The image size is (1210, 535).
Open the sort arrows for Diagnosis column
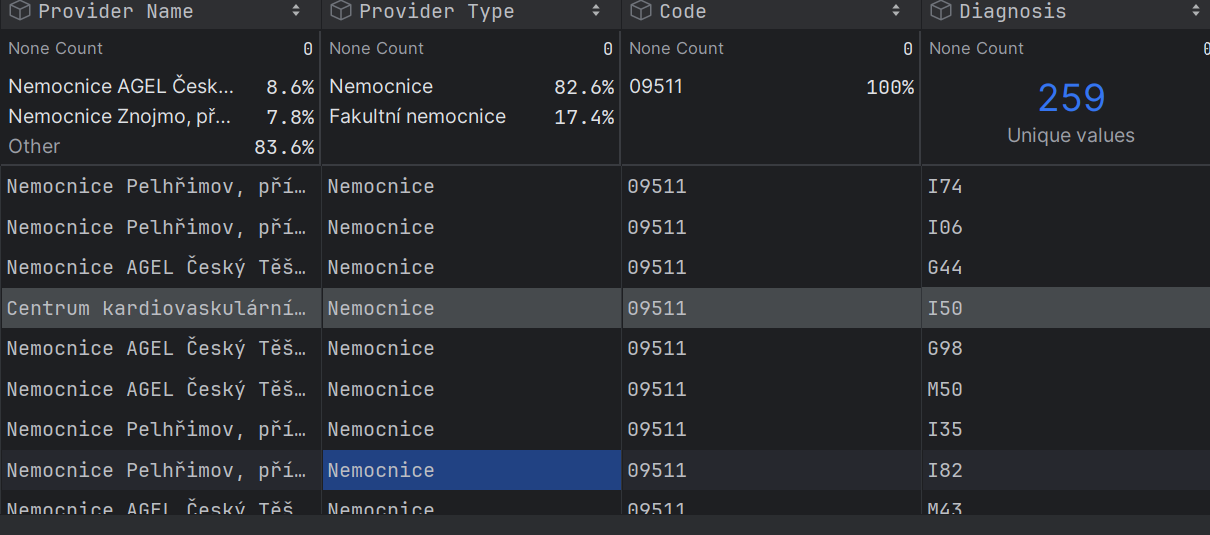click(x=1196, y=12)
